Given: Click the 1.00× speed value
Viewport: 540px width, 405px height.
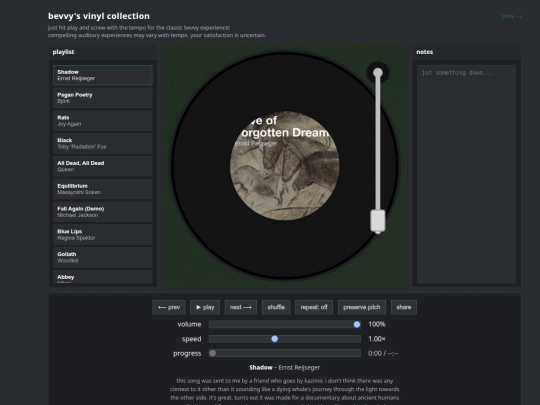Looking at the screenshot, I should click(377, 339).
